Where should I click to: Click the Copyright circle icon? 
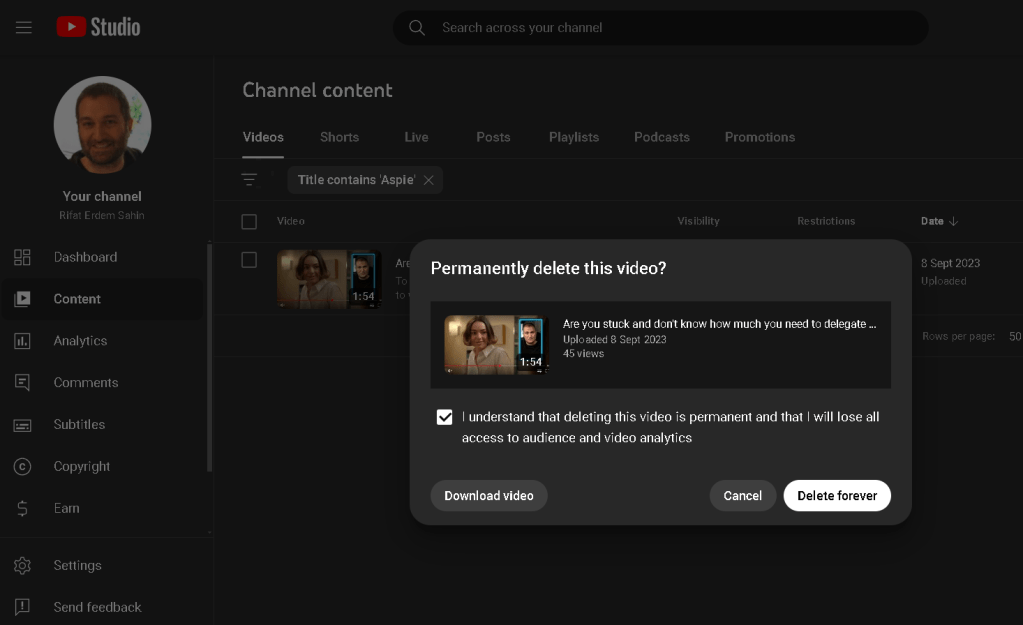(22, 466)
